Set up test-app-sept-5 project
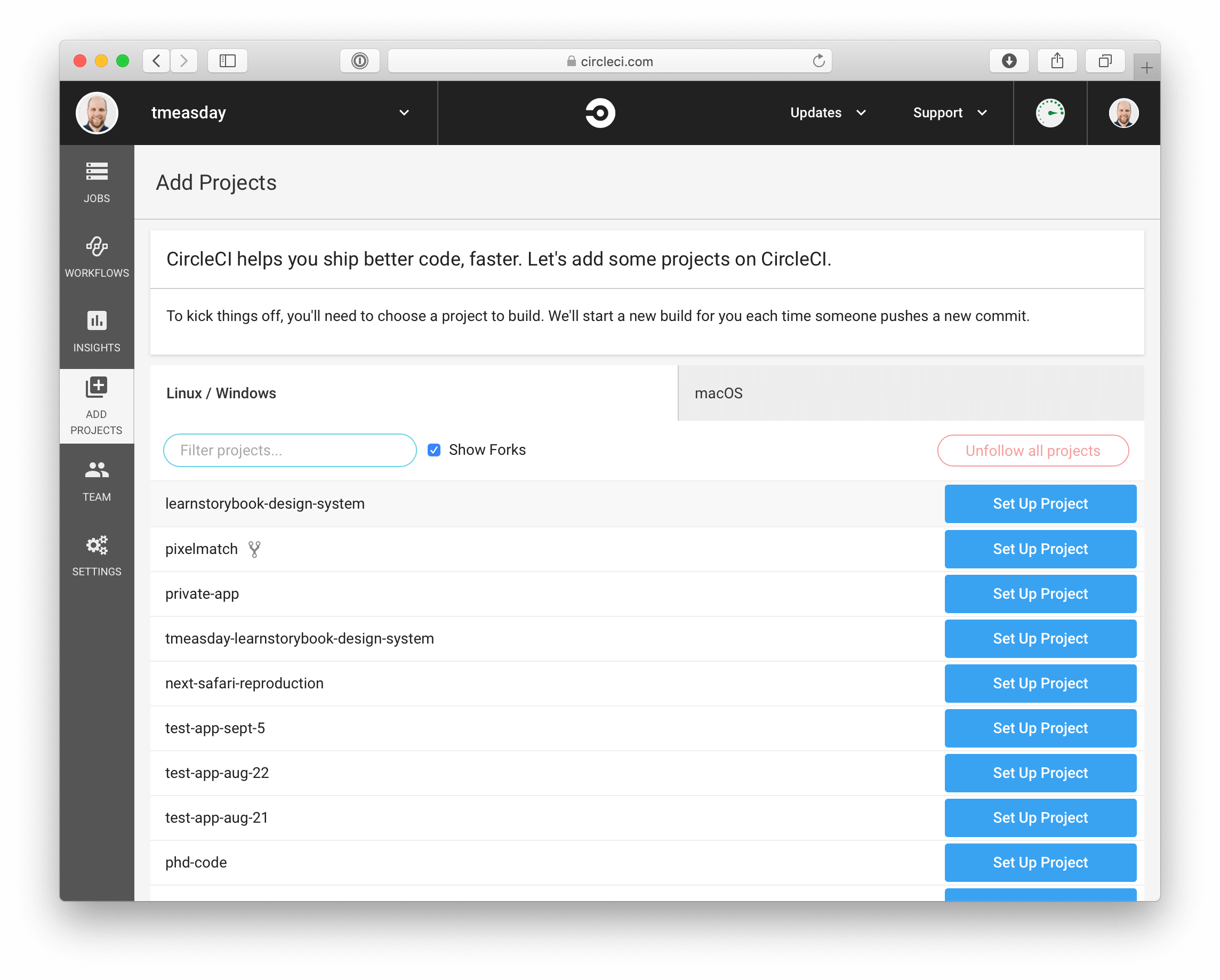 pos(1040,728)
